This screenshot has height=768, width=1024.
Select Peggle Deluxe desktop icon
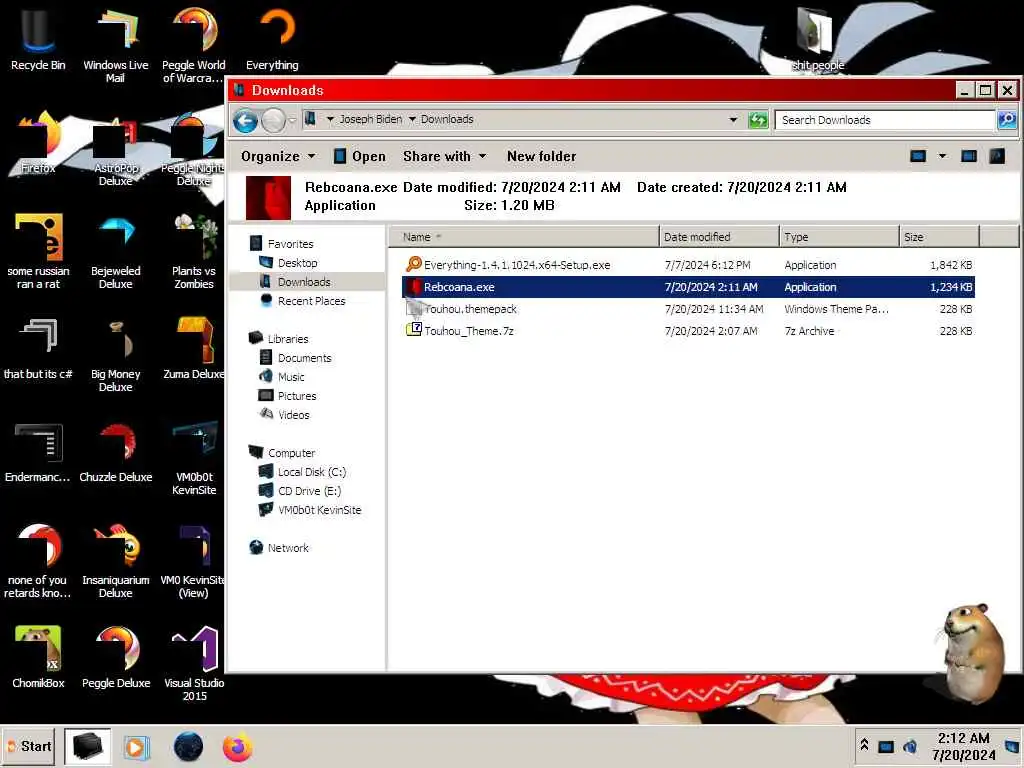116,658
